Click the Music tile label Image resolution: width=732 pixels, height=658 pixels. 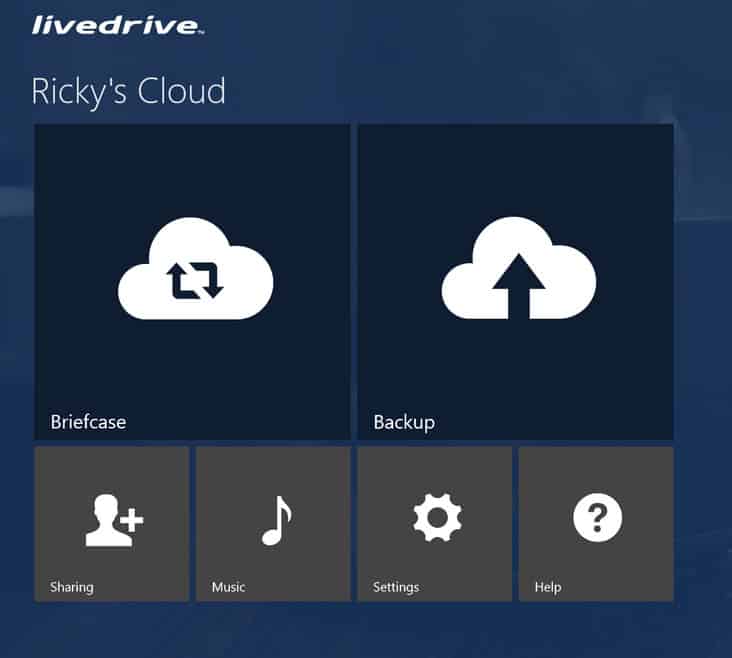tap(228, 587)
